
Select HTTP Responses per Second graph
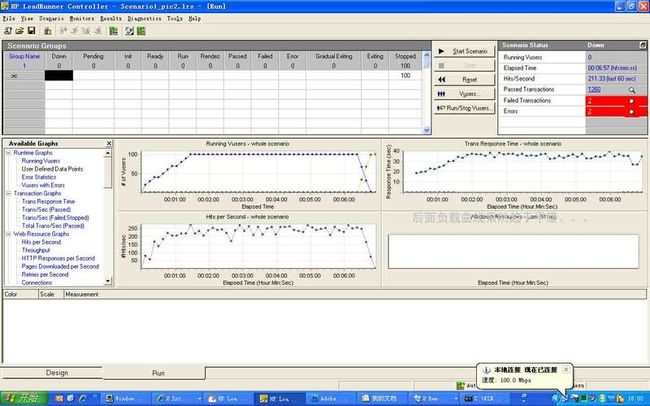58,258
